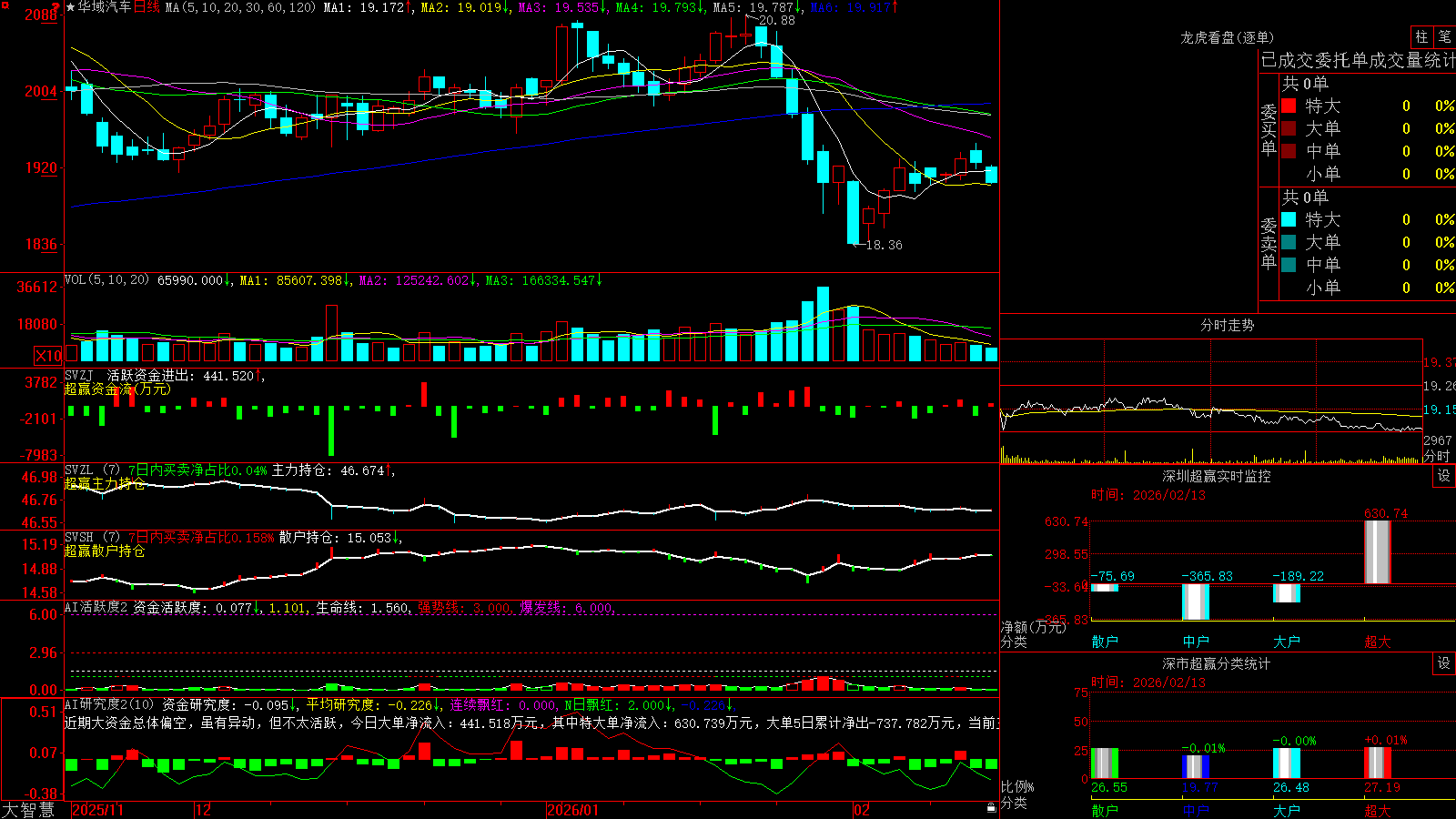Screen dimensions: 1456x819
Task: Click the X10 volume scale marker
Action: pos(48,356)
